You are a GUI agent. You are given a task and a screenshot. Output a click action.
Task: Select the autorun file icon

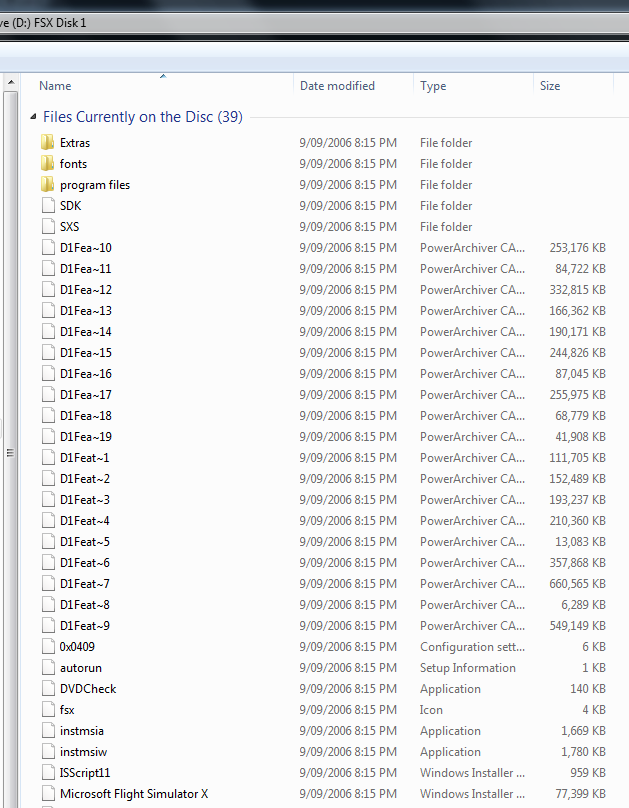[48, 667]
